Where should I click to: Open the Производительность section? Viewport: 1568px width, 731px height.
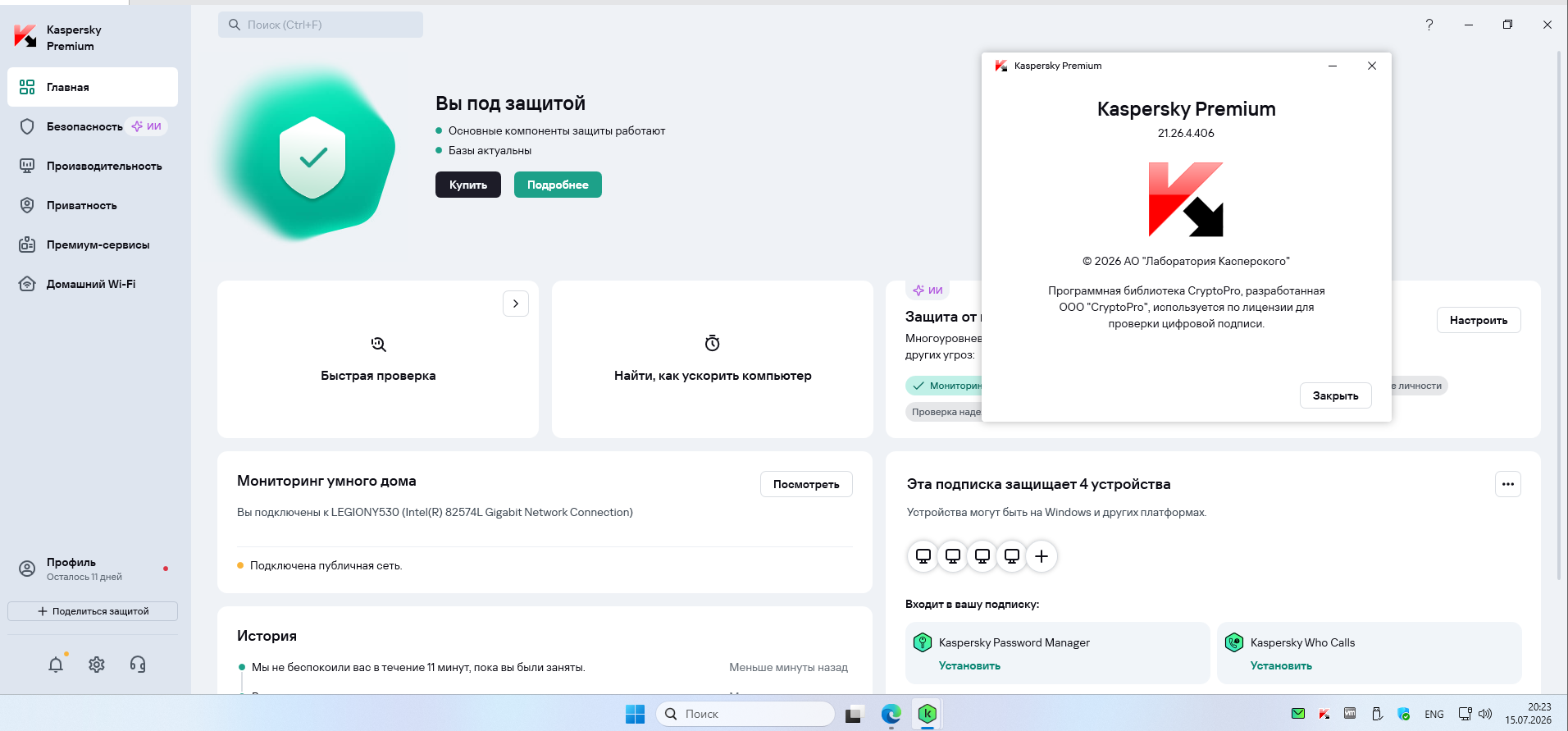93,166
